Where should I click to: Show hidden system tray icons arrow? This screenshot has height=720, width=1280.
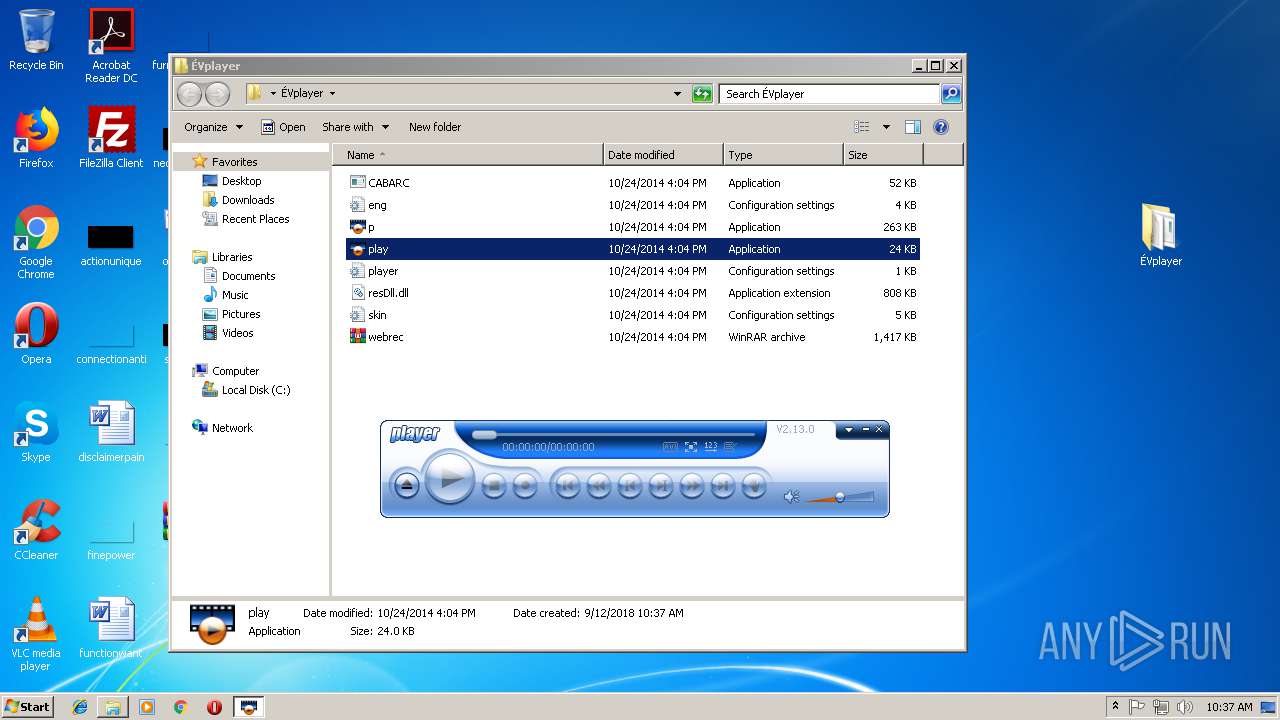pyautogui.click(x=1115, y=706)
